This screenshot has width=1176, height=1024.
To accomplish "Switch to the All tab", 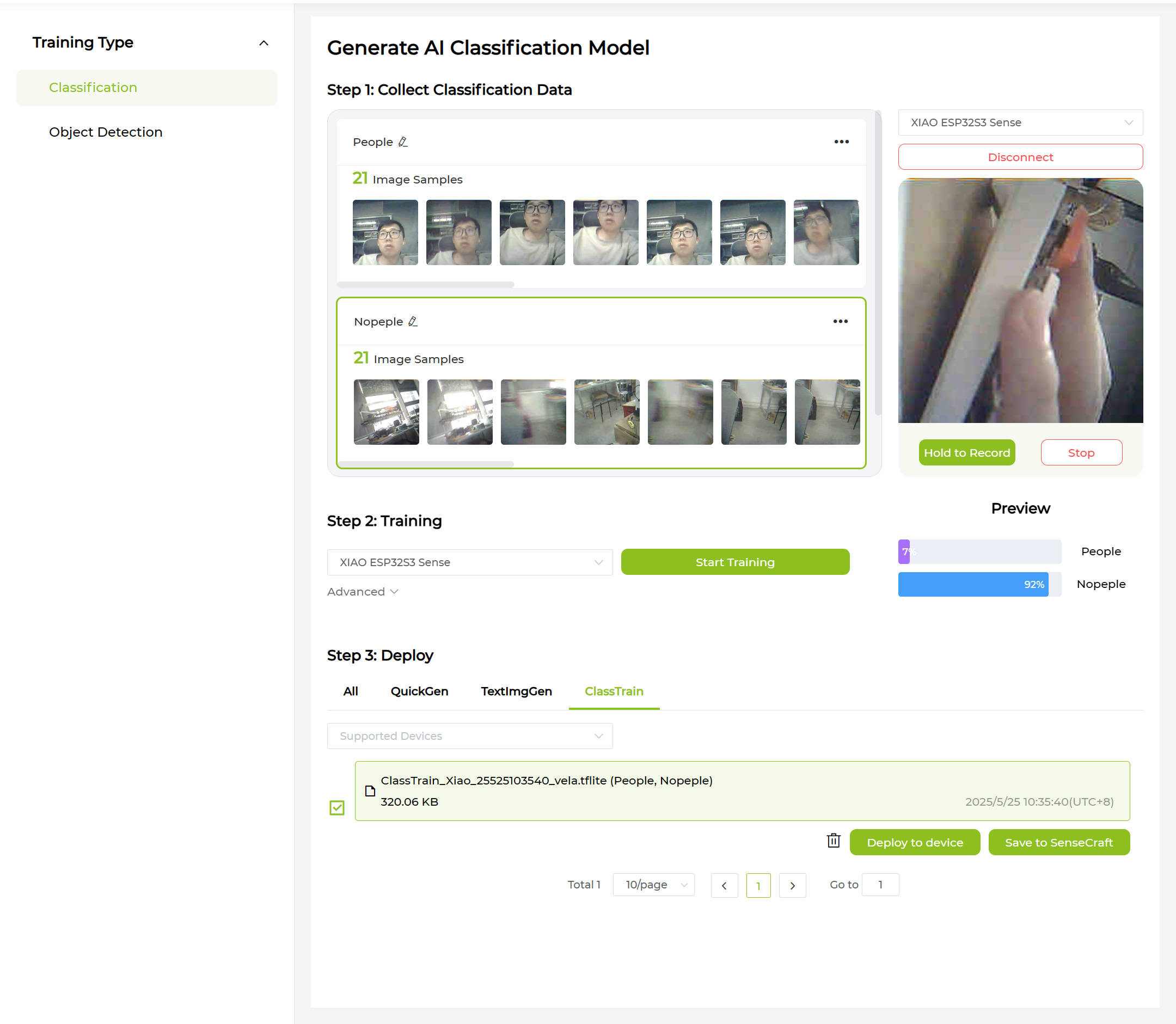I will pos(350,691).
